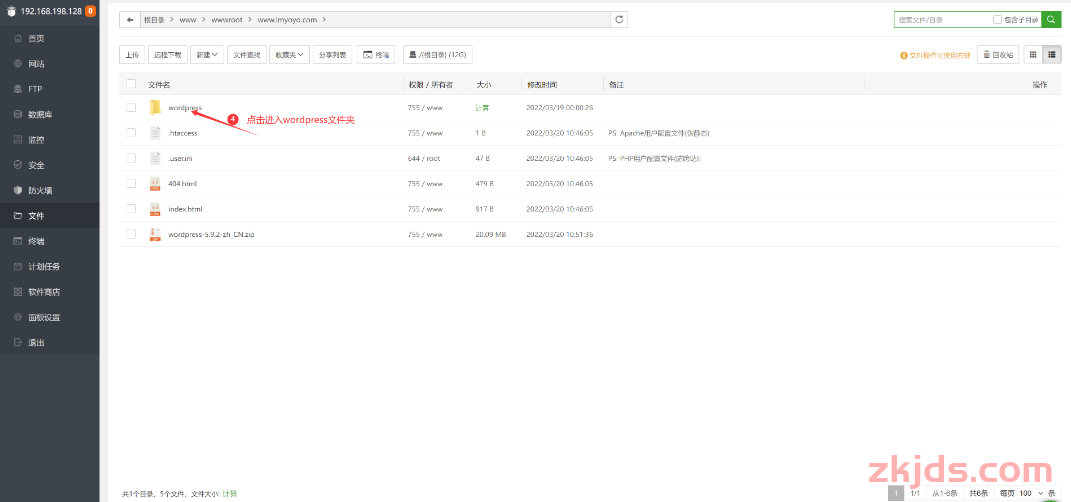The image size is (1071, 502).
Task: Go to wwwroot in breadcrumb
Action: (x=227, y=20)
